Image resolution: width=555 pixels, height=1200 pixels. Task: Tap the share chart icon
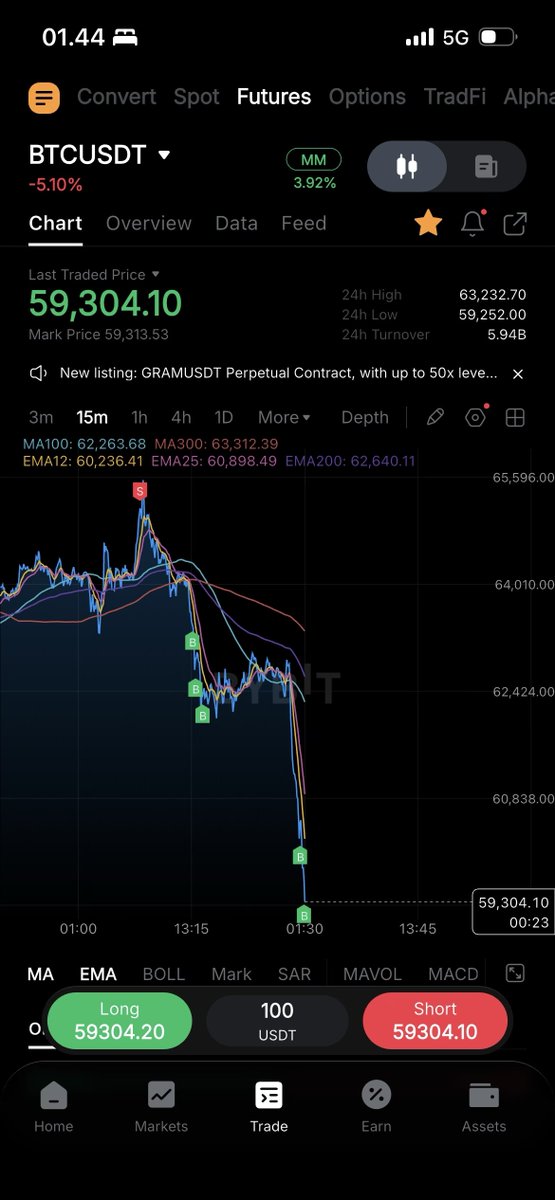[515, 223]
